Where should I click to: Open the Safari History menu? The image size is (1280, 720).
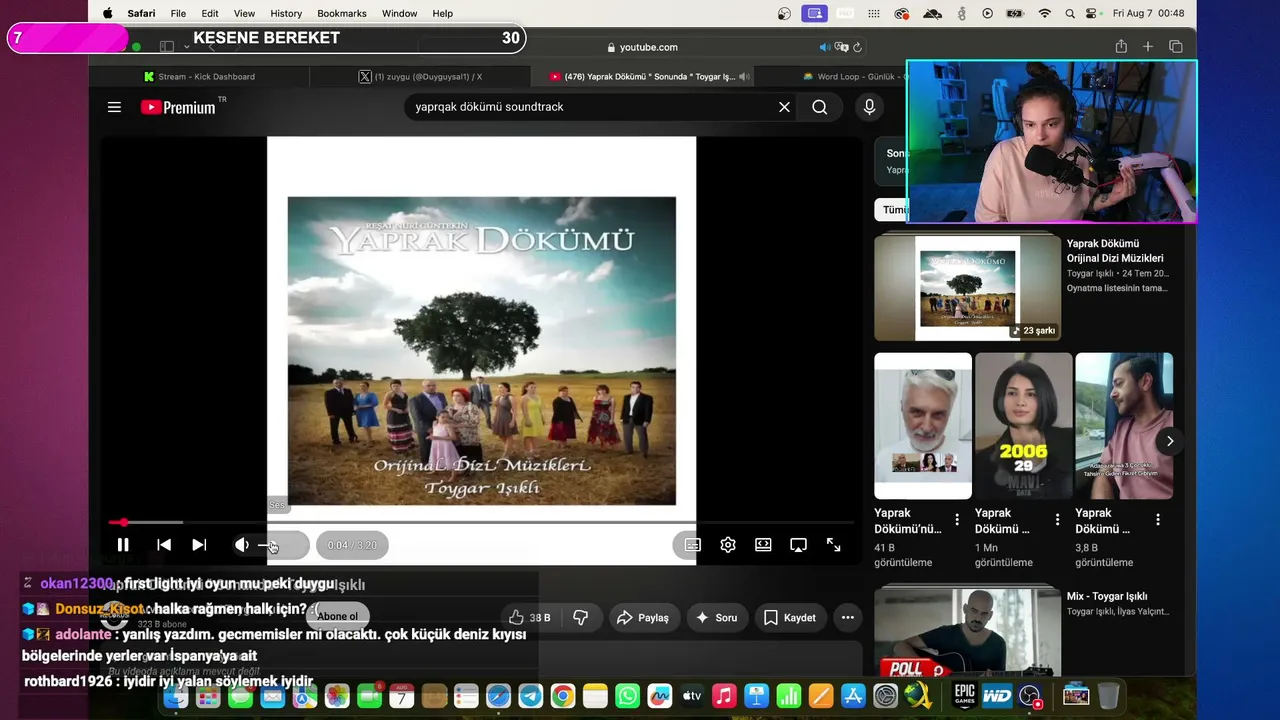(x=286, y=13)
